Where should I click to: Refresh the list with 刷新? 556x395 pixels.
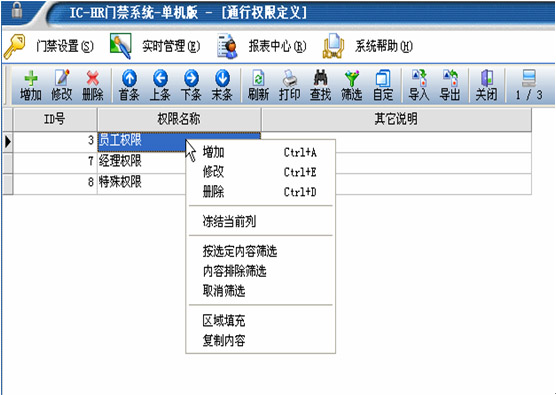click(258, 85)
